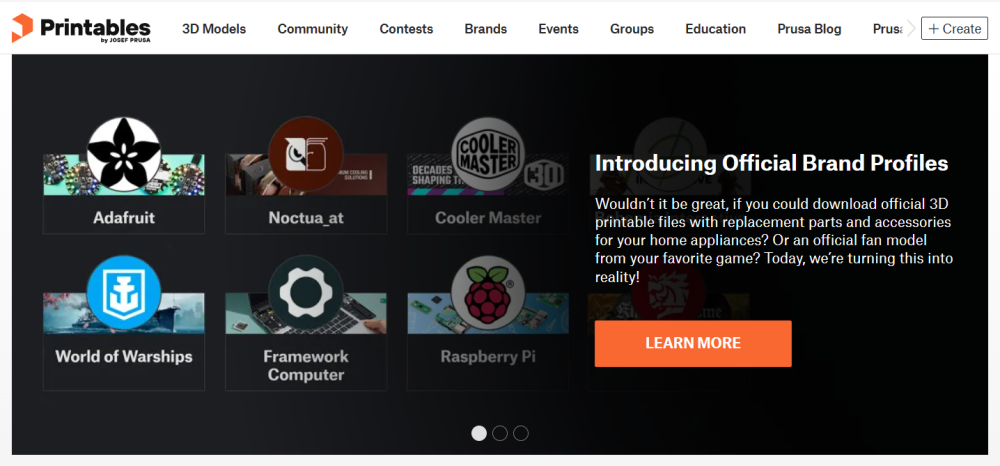The width and height of the screenshot is (1000, 466).
Task: Open the Education navigation item
Action: (716, 29)
